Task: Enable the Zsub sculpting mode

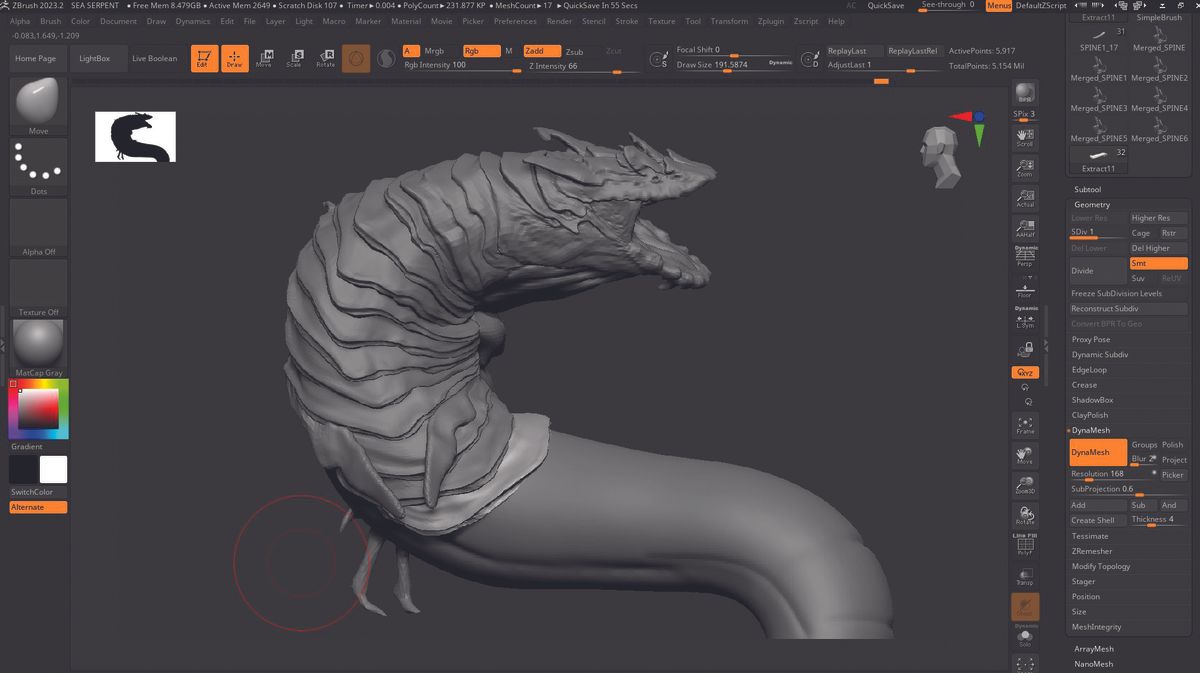Action: (575, 50)
